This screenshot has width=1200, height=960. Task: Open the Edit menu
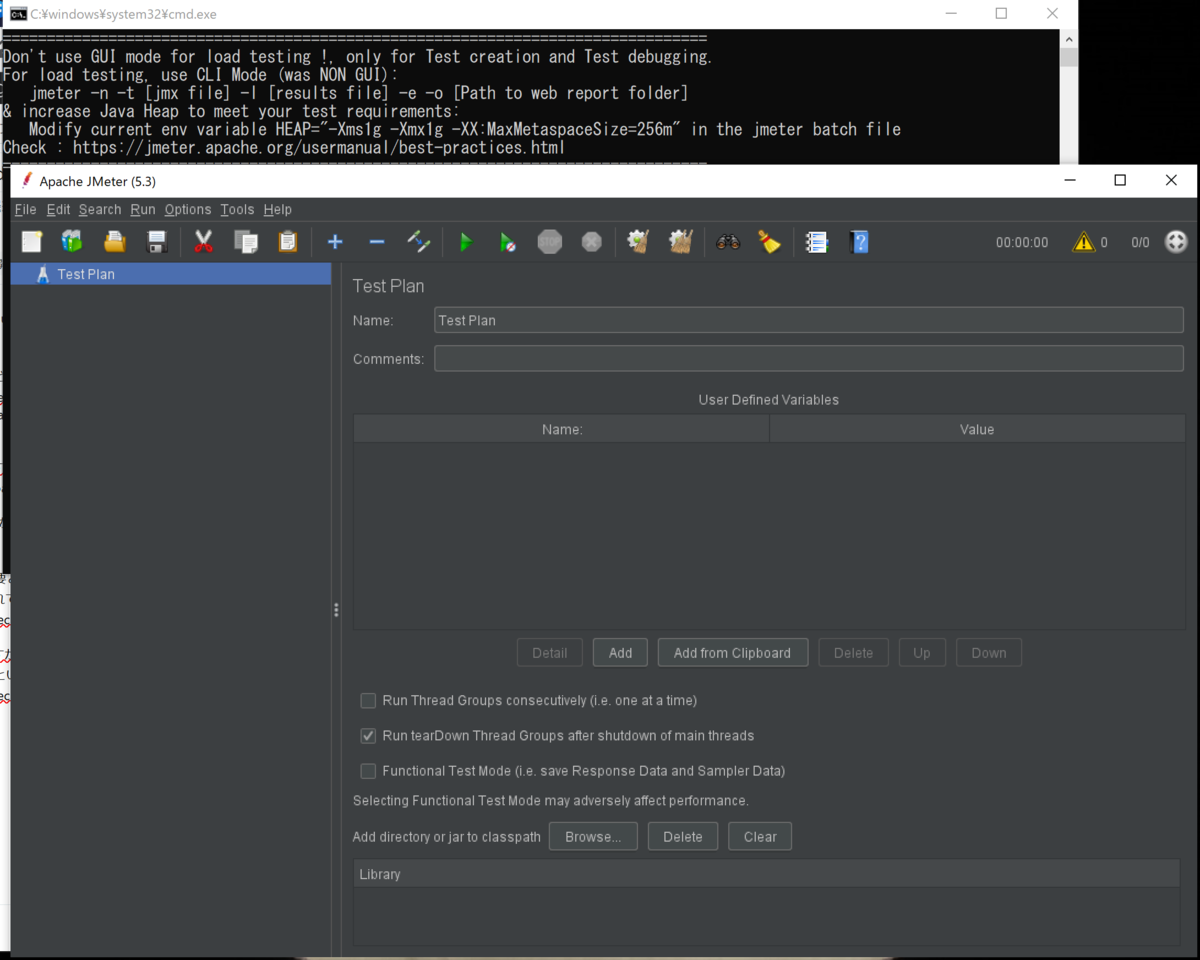[x=58, y=209]
